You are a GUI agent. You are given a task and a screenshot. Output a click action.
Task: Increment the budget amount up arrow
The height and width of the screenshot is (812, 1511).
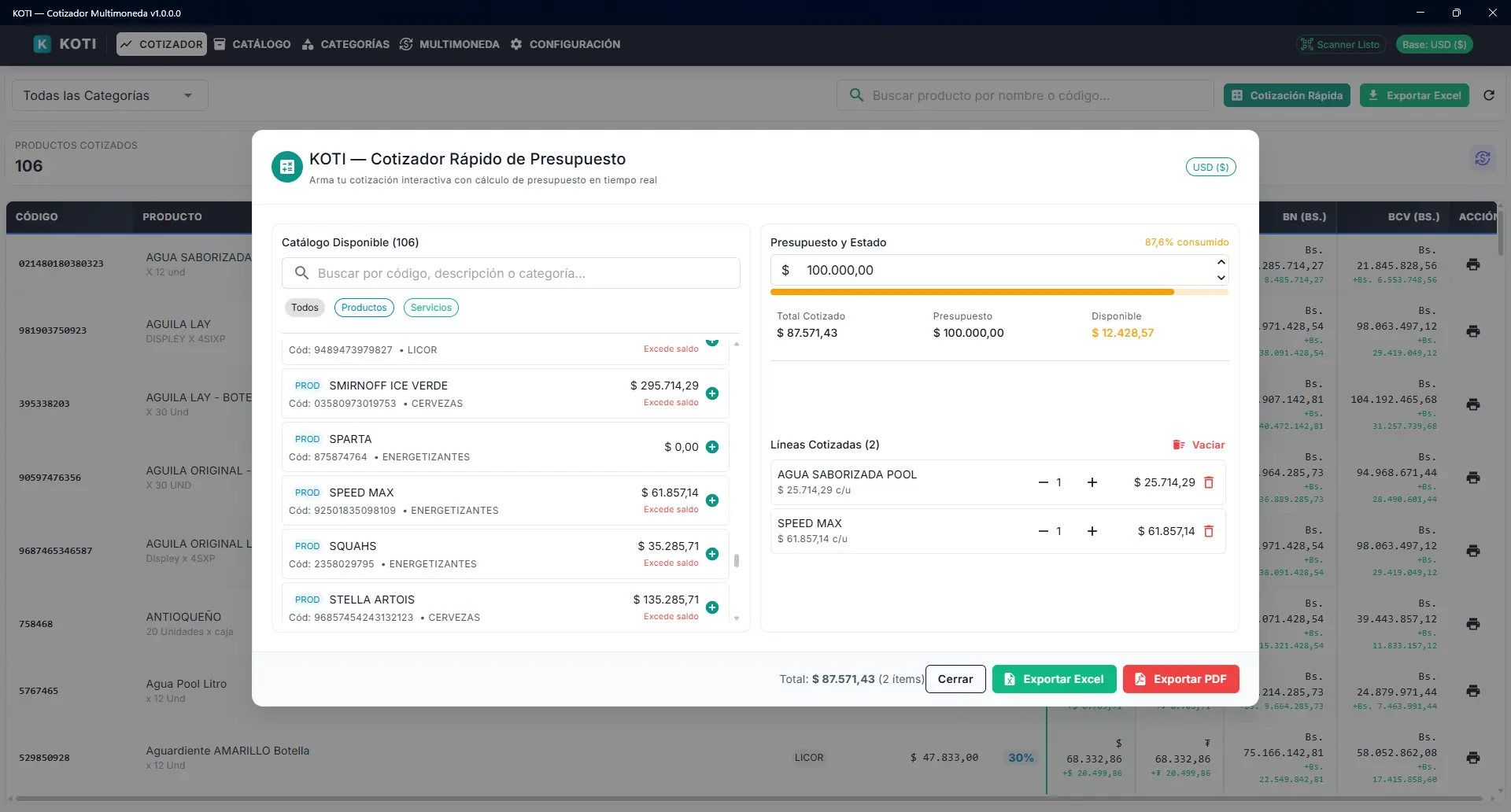coord(1221,262)
